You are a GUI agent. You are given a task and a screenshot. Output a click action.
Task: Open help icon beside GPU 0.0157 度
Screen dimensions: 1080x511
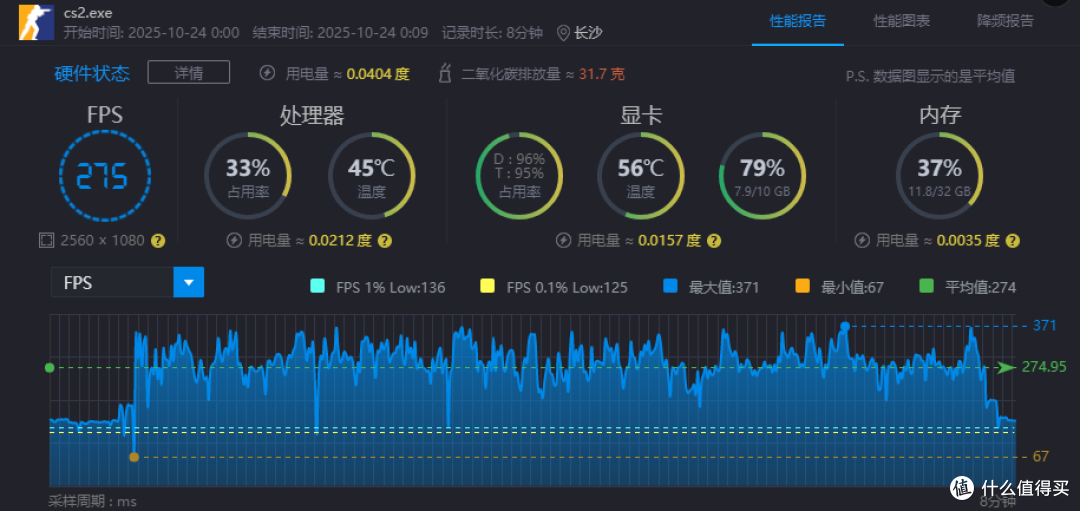pos(714,240)
